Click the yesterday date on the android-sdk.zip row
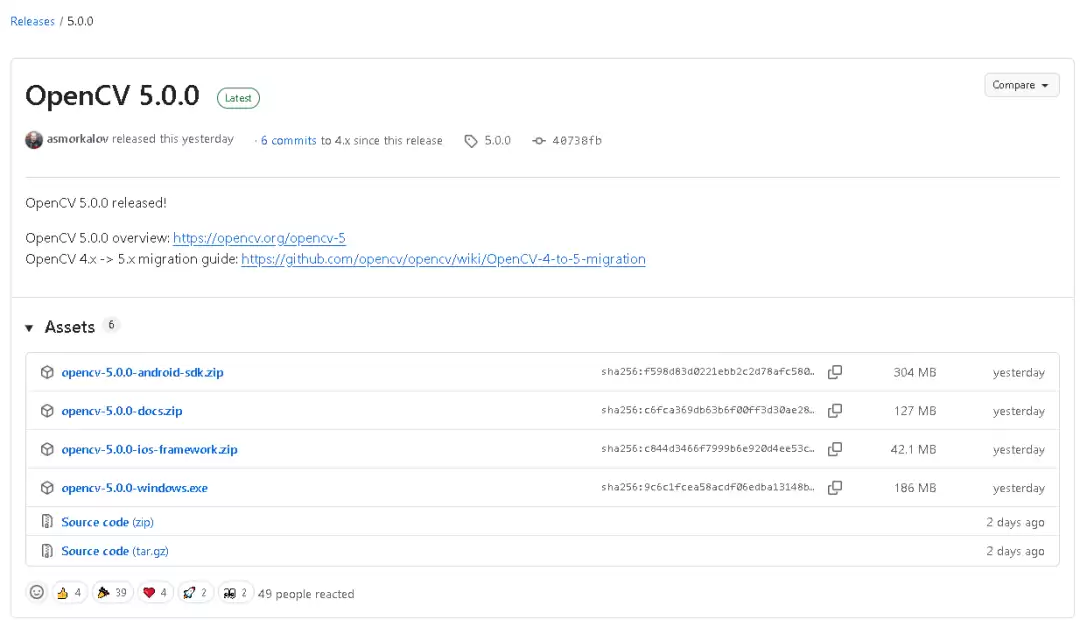 pos(1019,373)
